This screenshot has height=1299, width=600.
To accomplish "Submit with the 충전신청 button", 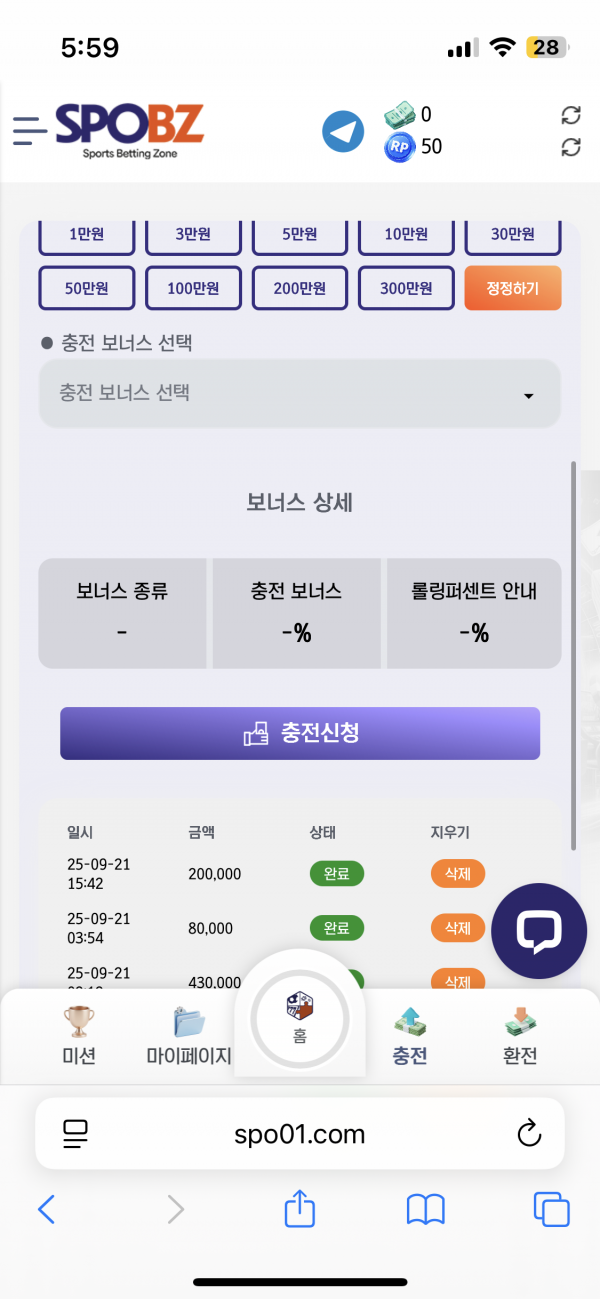I will [x=299, y=734].
